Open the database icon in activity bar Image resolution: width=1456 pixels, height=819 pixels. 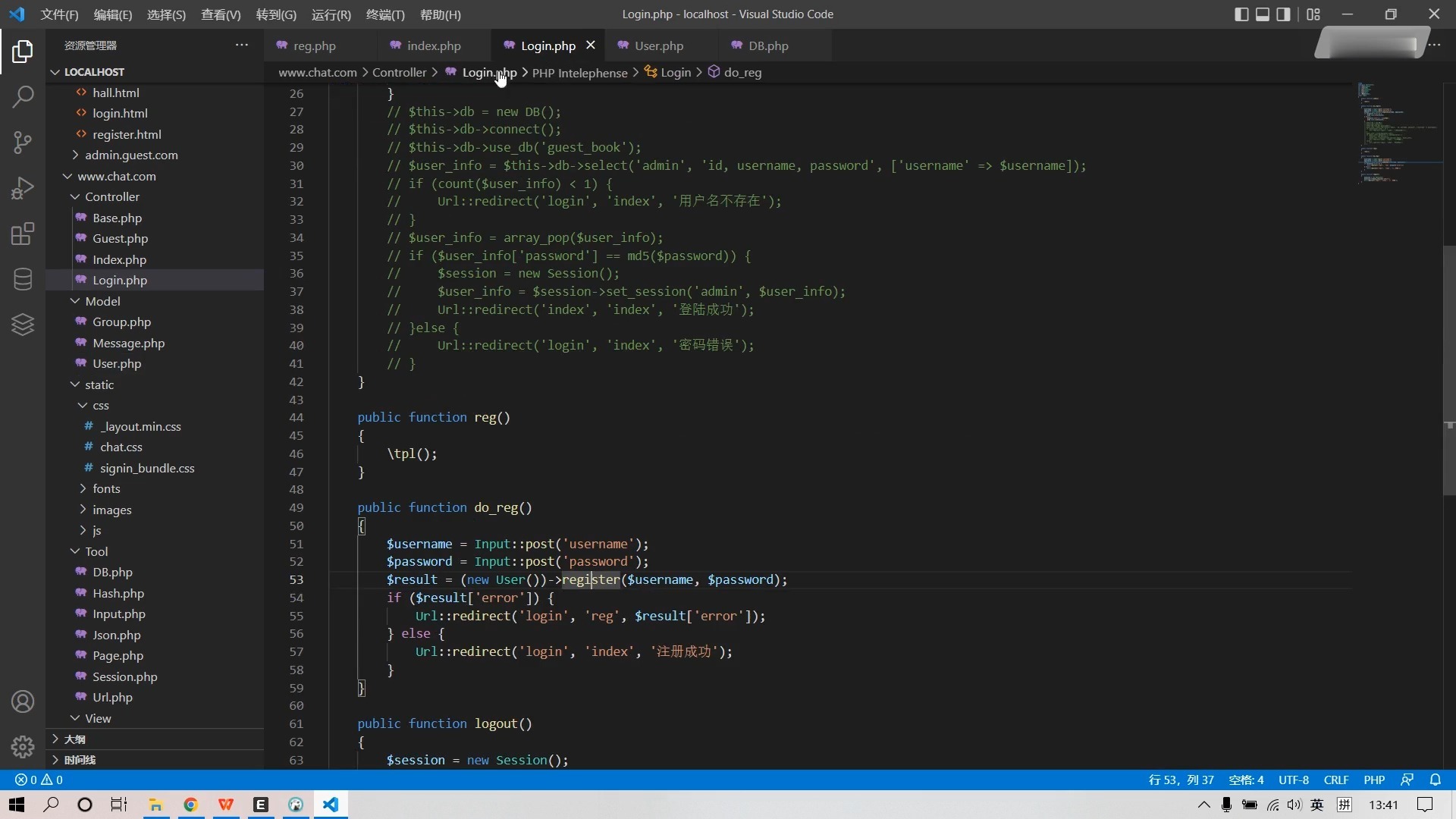(x=23, y=279)
